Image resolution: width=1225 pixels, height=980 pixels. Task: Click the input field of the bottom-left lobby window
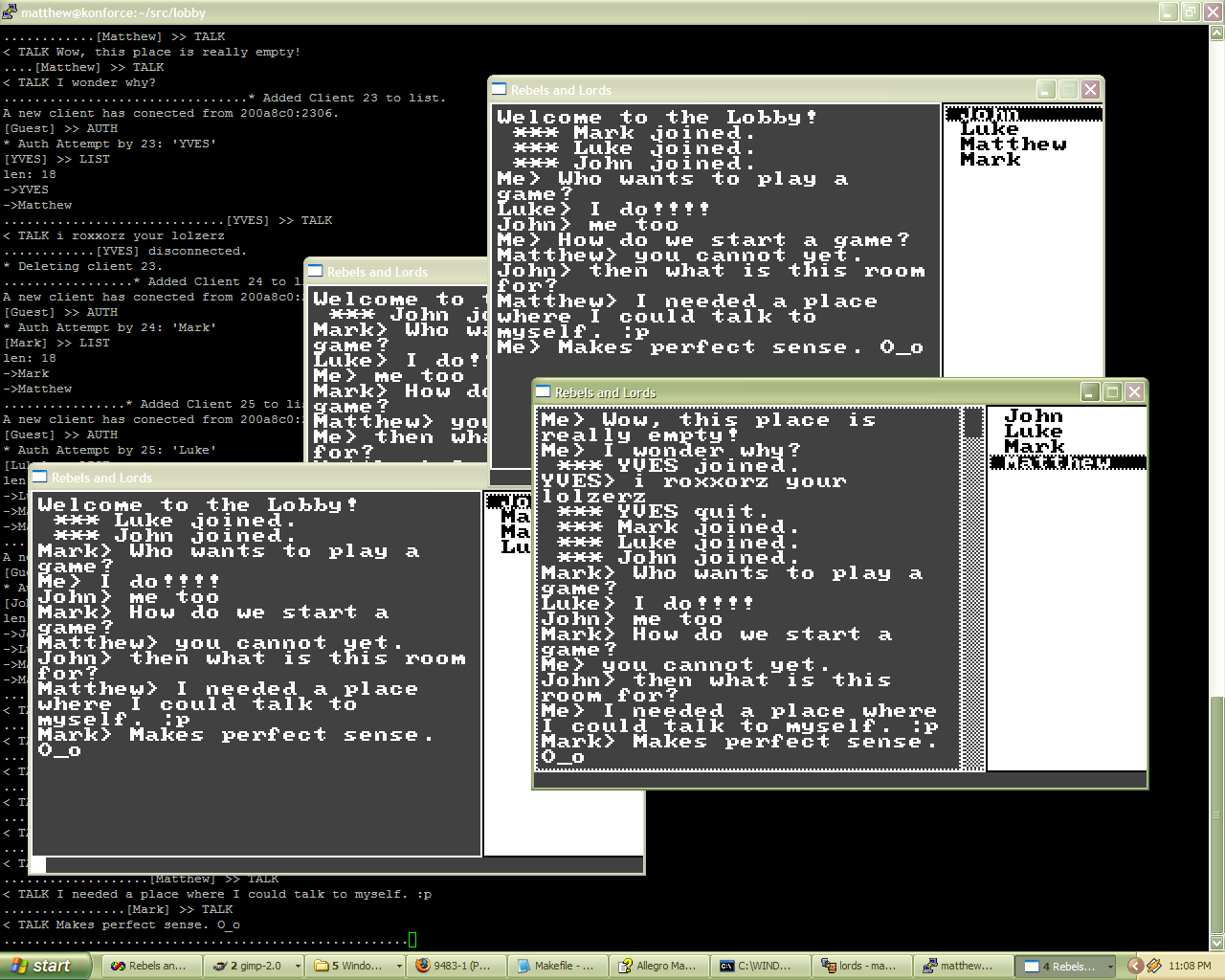coord(344,865)
